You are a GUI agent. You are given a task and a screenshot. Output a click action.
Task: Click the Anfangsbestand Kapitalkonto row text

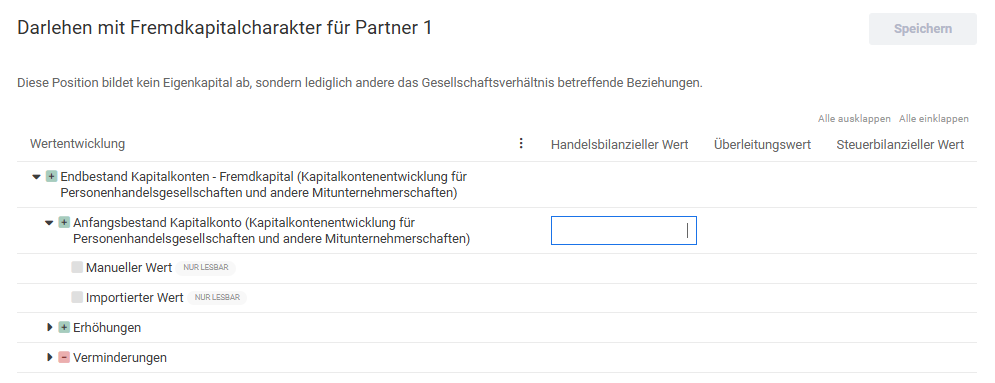pyautogui.click(x=271, y=231)
